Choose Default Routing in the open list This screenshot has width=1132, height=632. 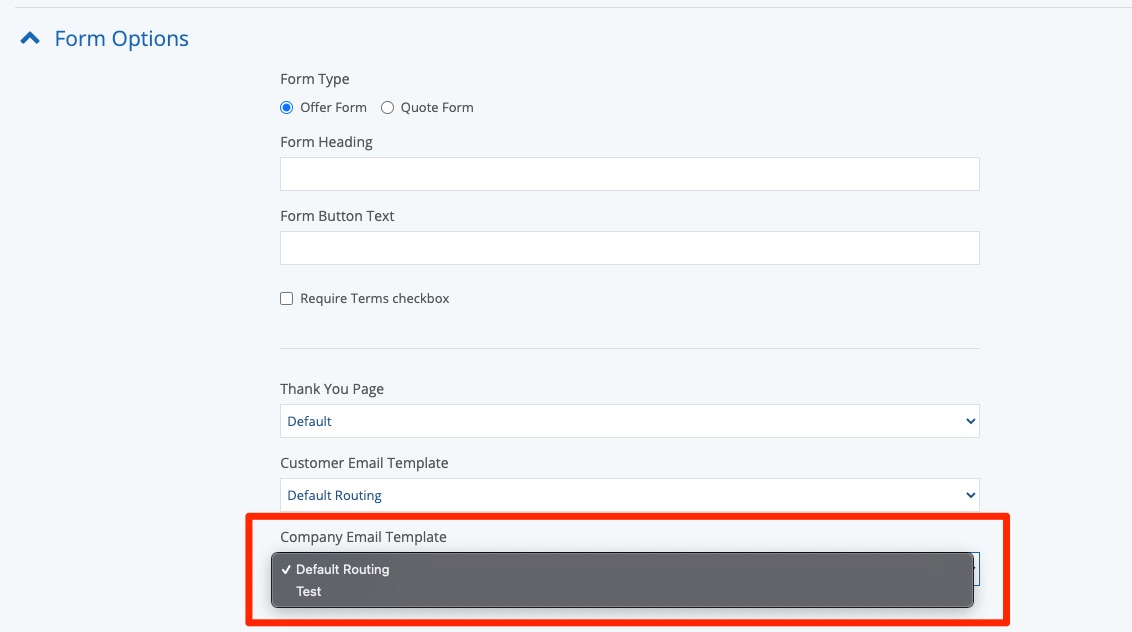click(x=343, y=569)
